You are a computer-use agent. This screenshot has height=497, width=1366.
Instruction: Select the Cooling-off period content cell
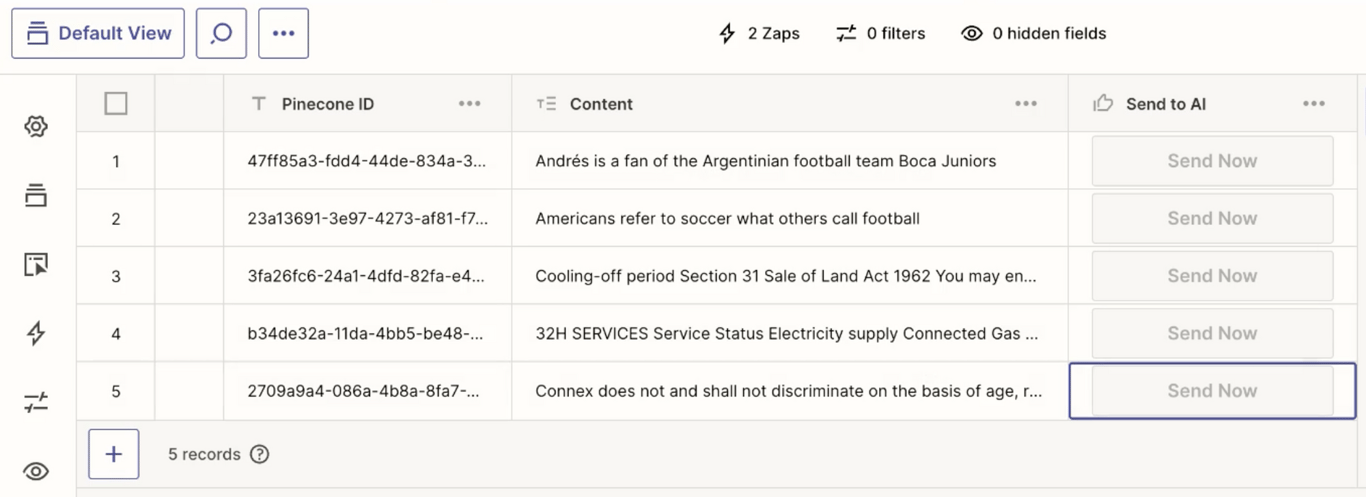click(x=786, y=276)
